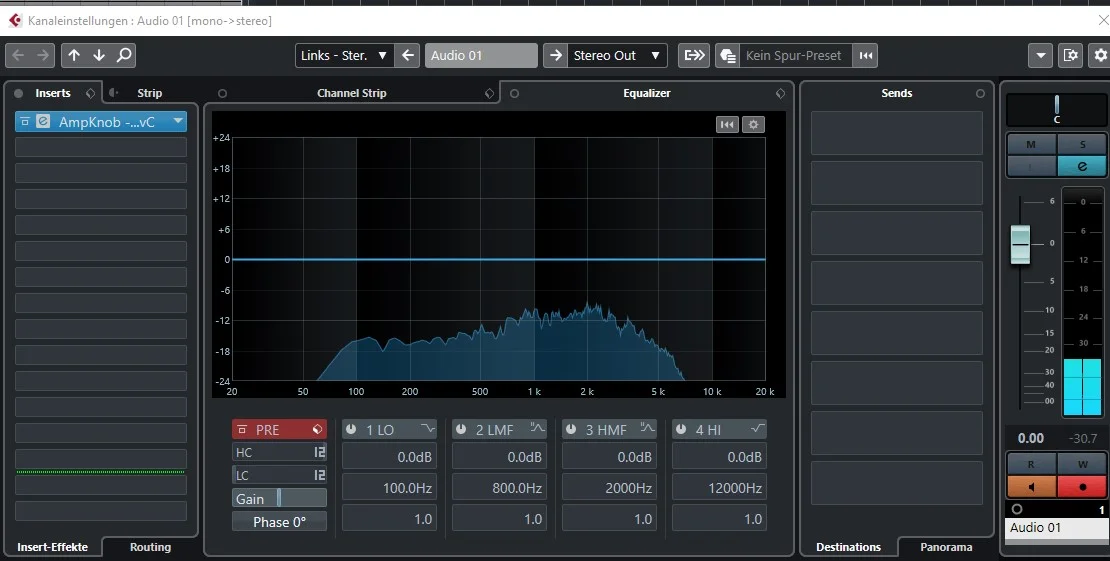Enable the 2 LMF EQ band
Image resolution: width=1110 pixels, height=561 pixels.
(x=461, y=429)
